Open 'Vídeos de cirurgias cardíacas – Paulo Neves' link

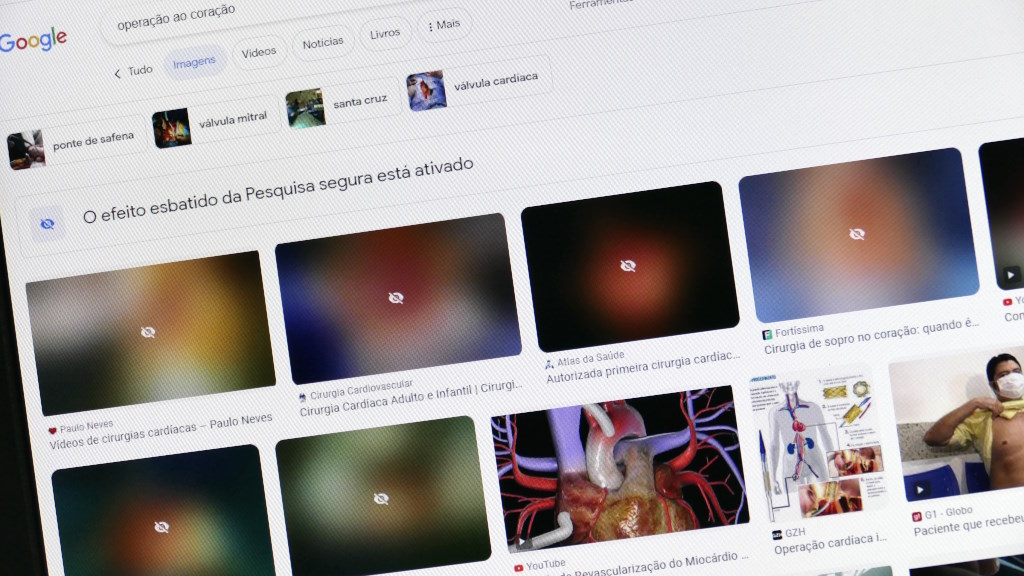coord(161,433)
